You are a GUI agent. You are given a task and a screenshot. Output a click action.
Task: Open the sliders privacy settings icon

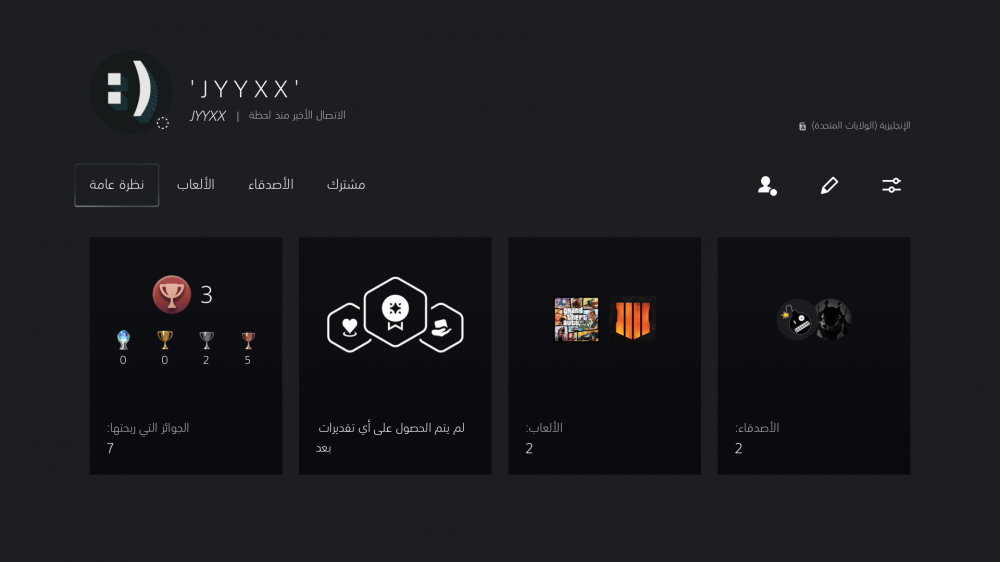coord(891,186)
